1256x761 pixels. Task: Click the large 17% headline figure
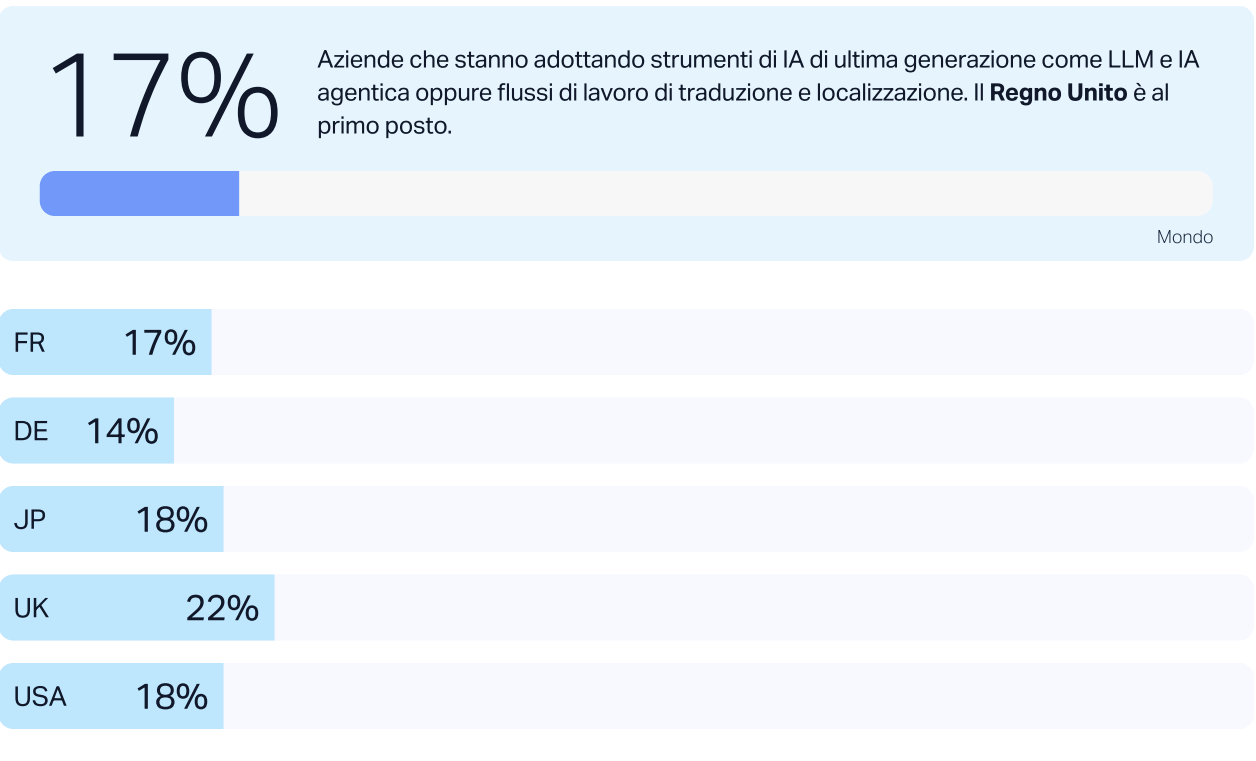pos(163,97)
